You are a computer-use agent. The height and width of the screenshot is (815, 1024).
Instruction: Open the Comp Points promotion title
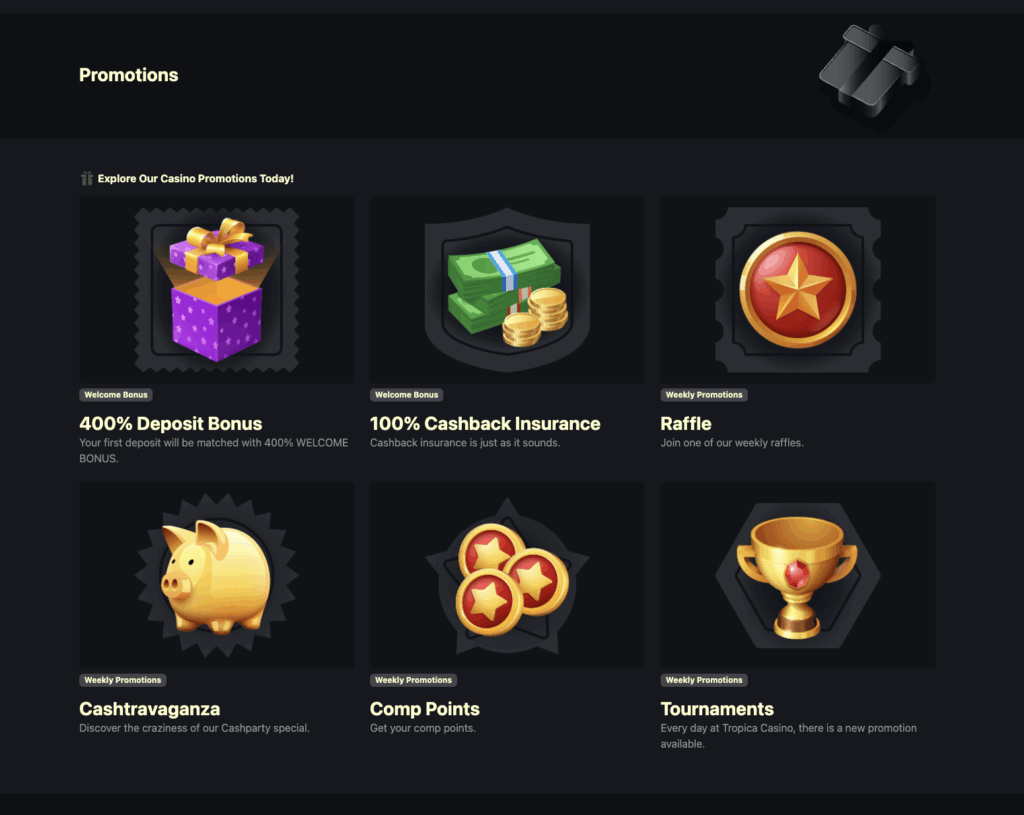coord(424,709)
